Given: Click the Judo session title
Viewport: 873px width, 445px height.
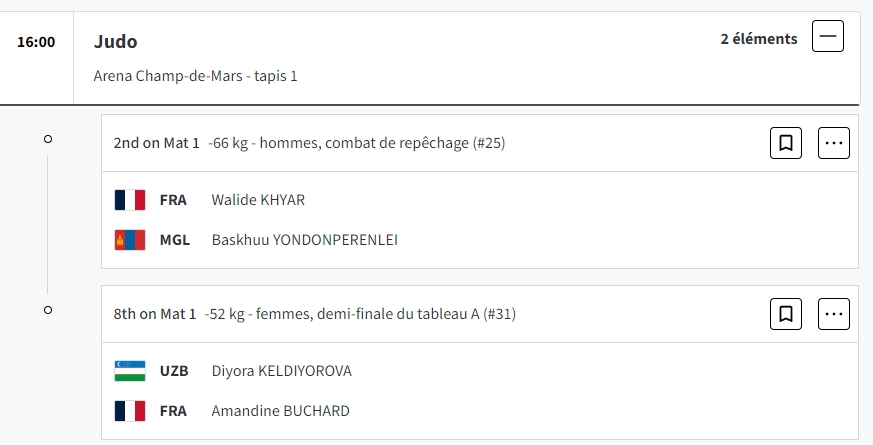Looking at the screenshot, I should (115, 41).
